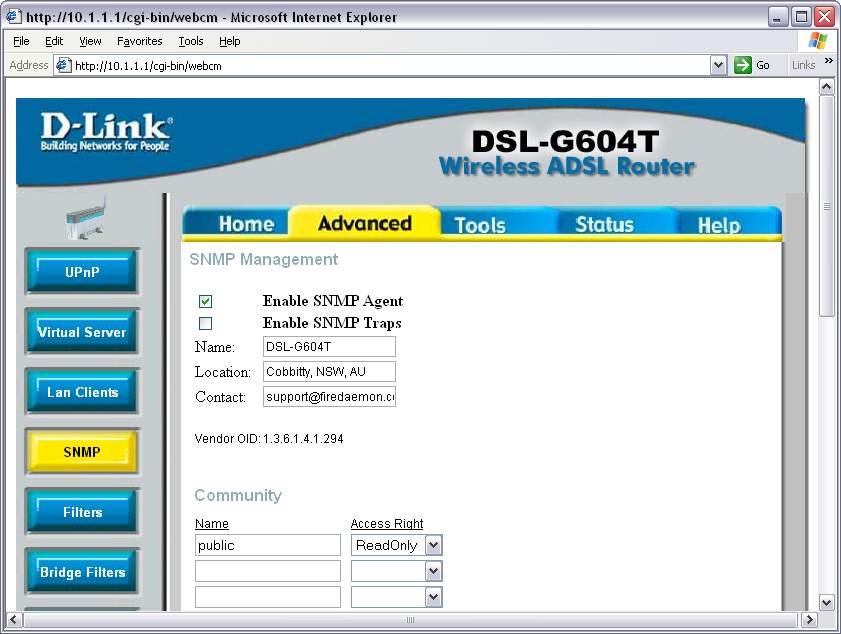Open the Virtual Server page
The height and width of the screenshot is (634, 841).
pyautogui.click(x=82, y=332)
